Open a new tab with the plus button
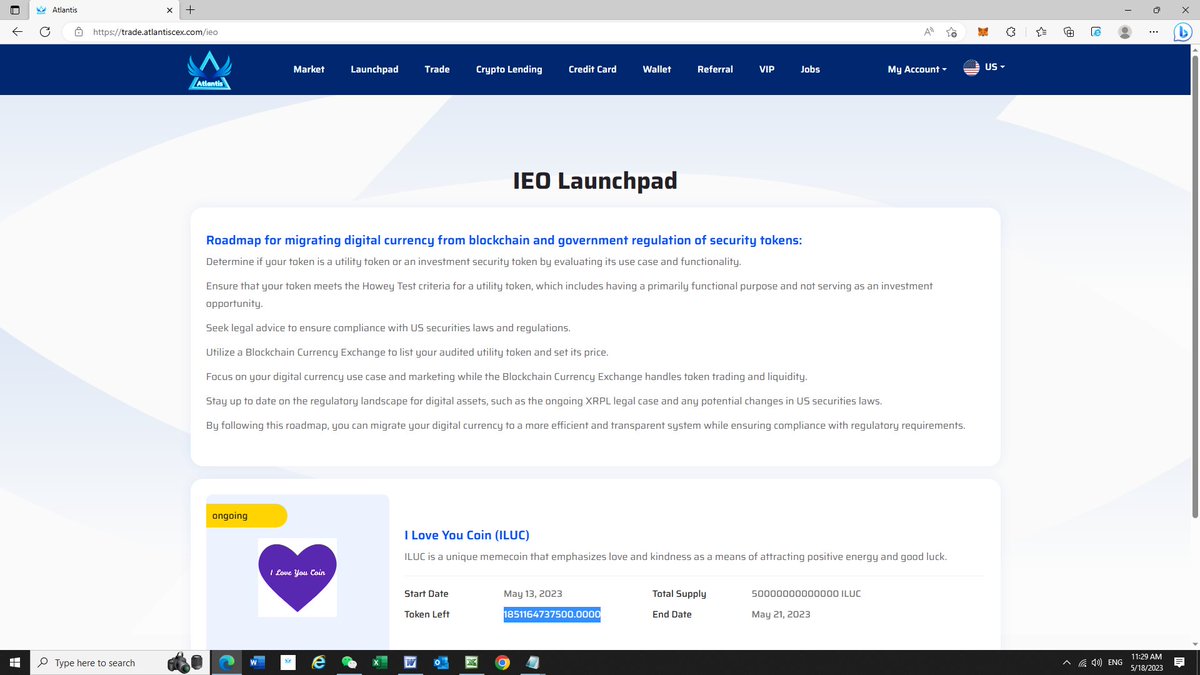The width and height of the screenshot is (1200, 675). coord(190,10)
